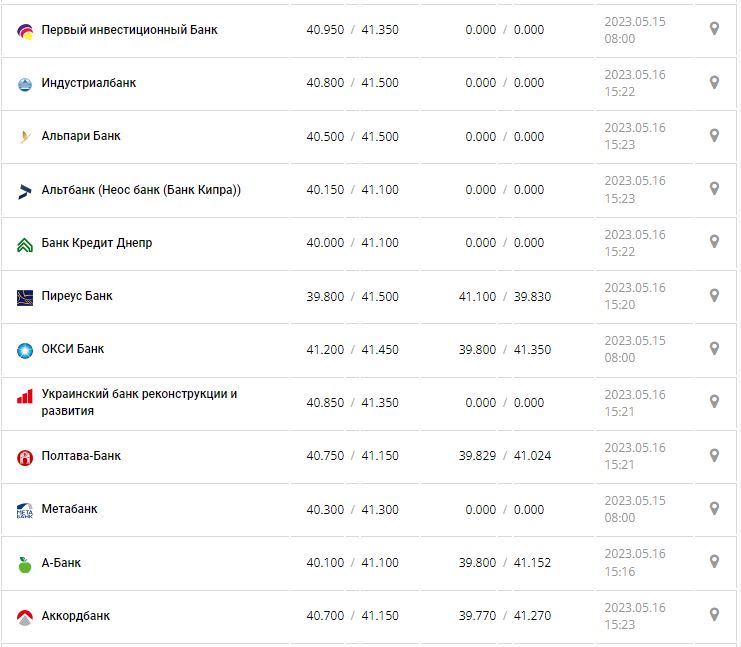Show Альпари Банк branch map pin
The width and height of the screenshot is (741, 647).
(x=714, y=135)
